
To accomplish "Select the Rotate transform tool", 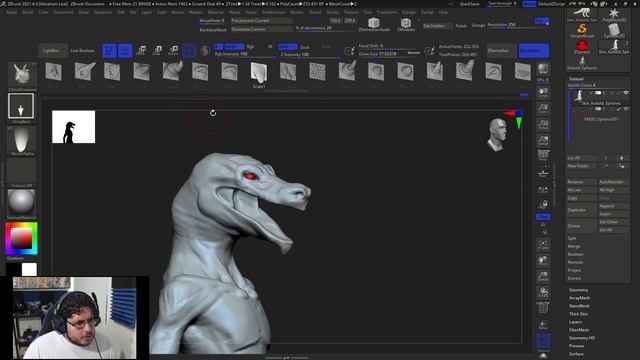I will [173, 51].
